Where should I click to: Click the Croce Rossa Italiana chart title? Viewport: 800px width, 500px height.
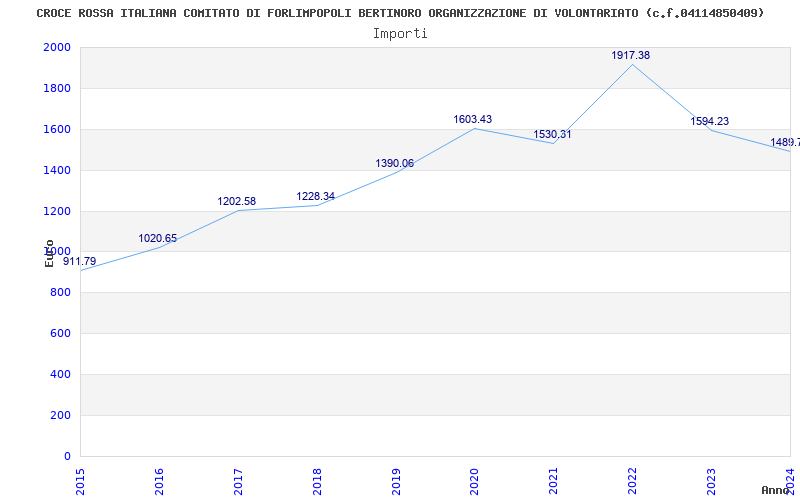[x=400, y=13]
